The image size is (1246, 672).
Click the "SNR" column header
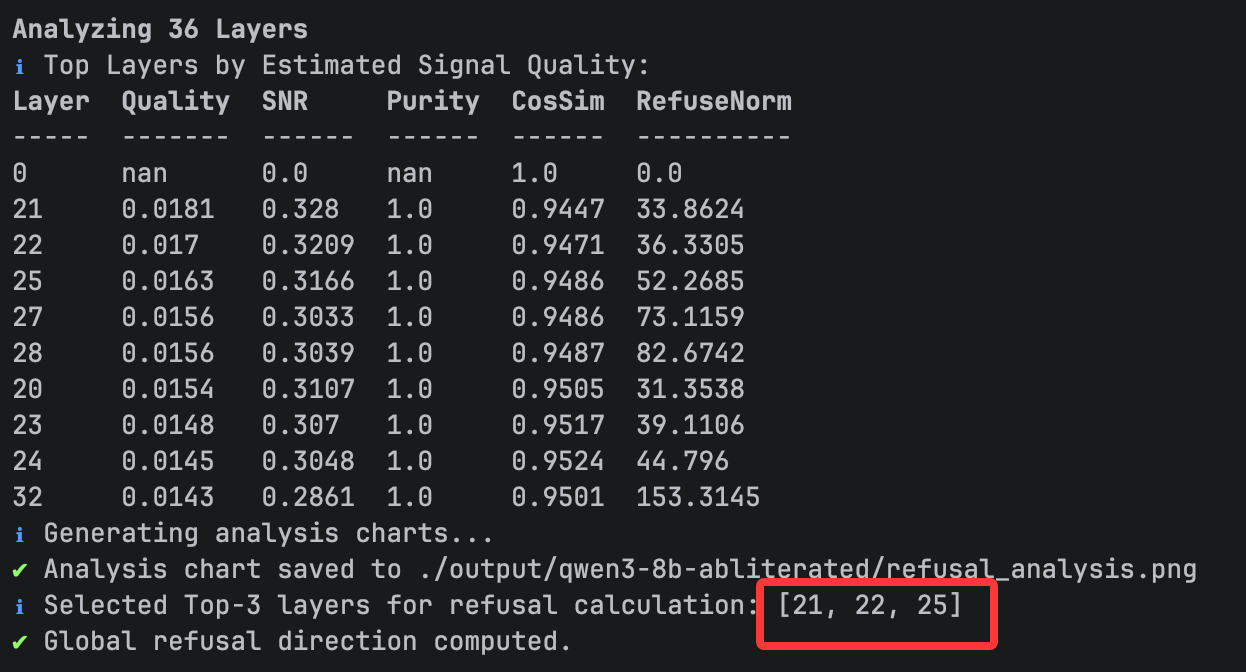pyautogui.click(x=285, y=102)
